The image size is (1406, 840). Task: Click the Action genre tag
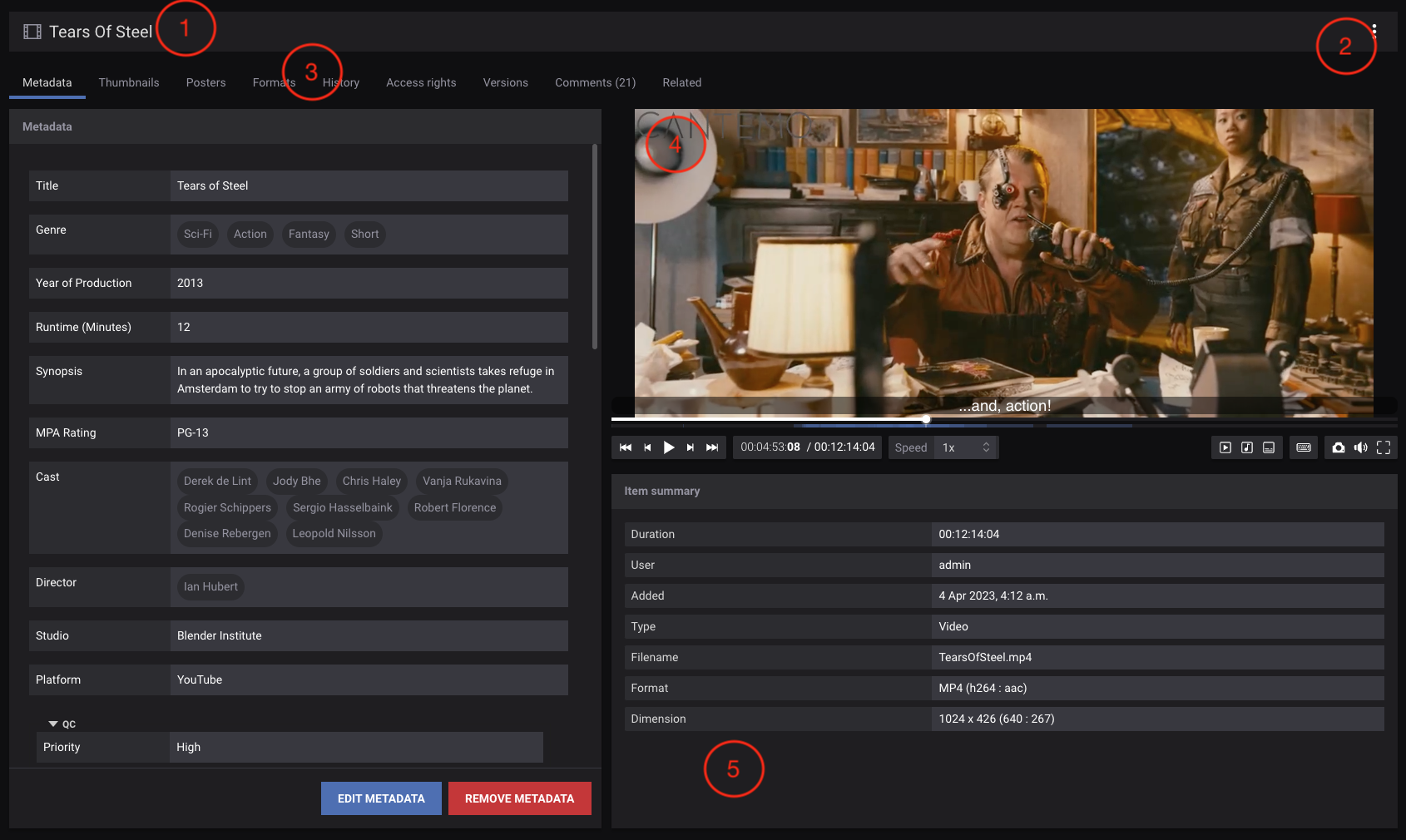coord(250,235)
